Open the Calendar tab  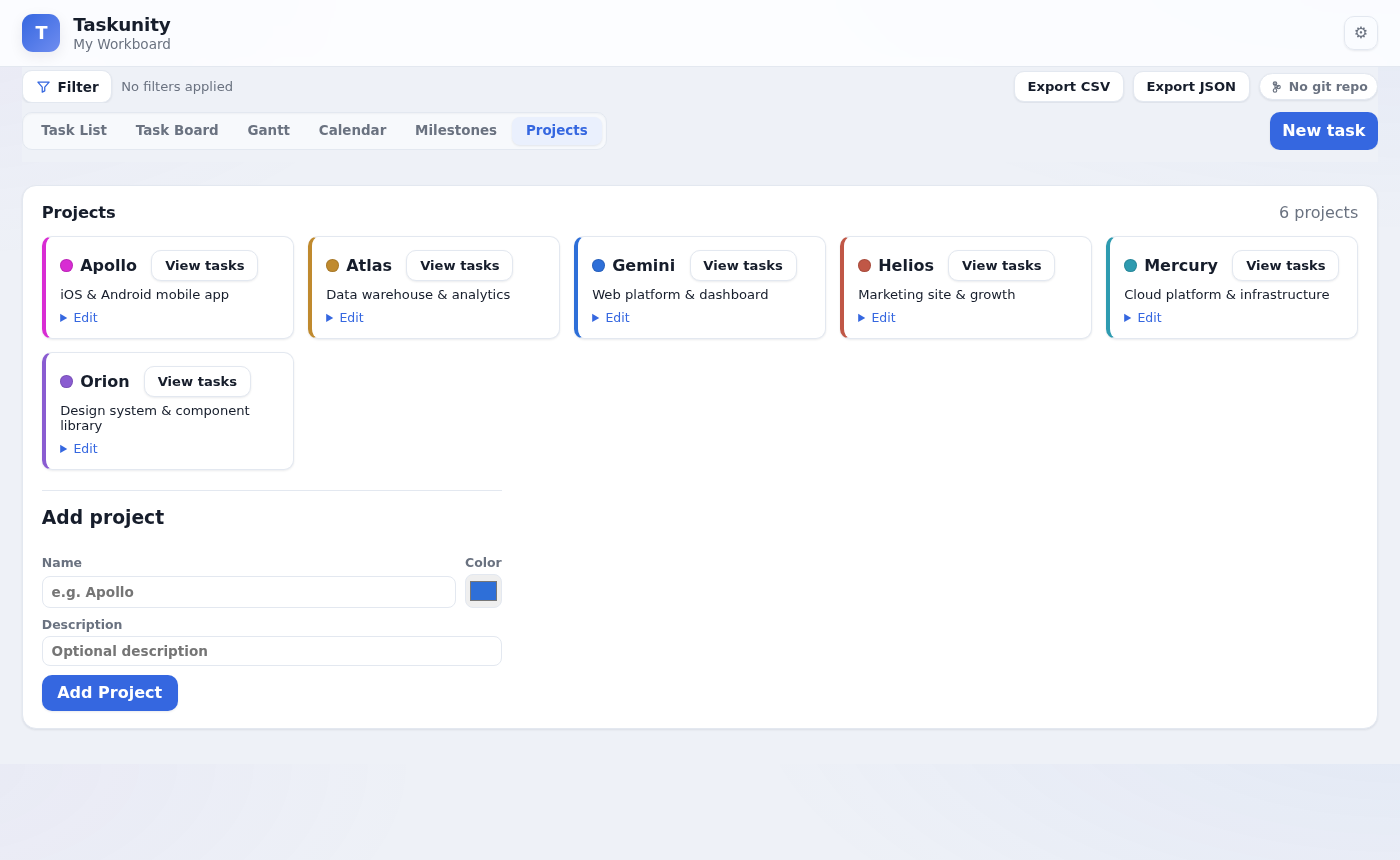tap(352, 131)
